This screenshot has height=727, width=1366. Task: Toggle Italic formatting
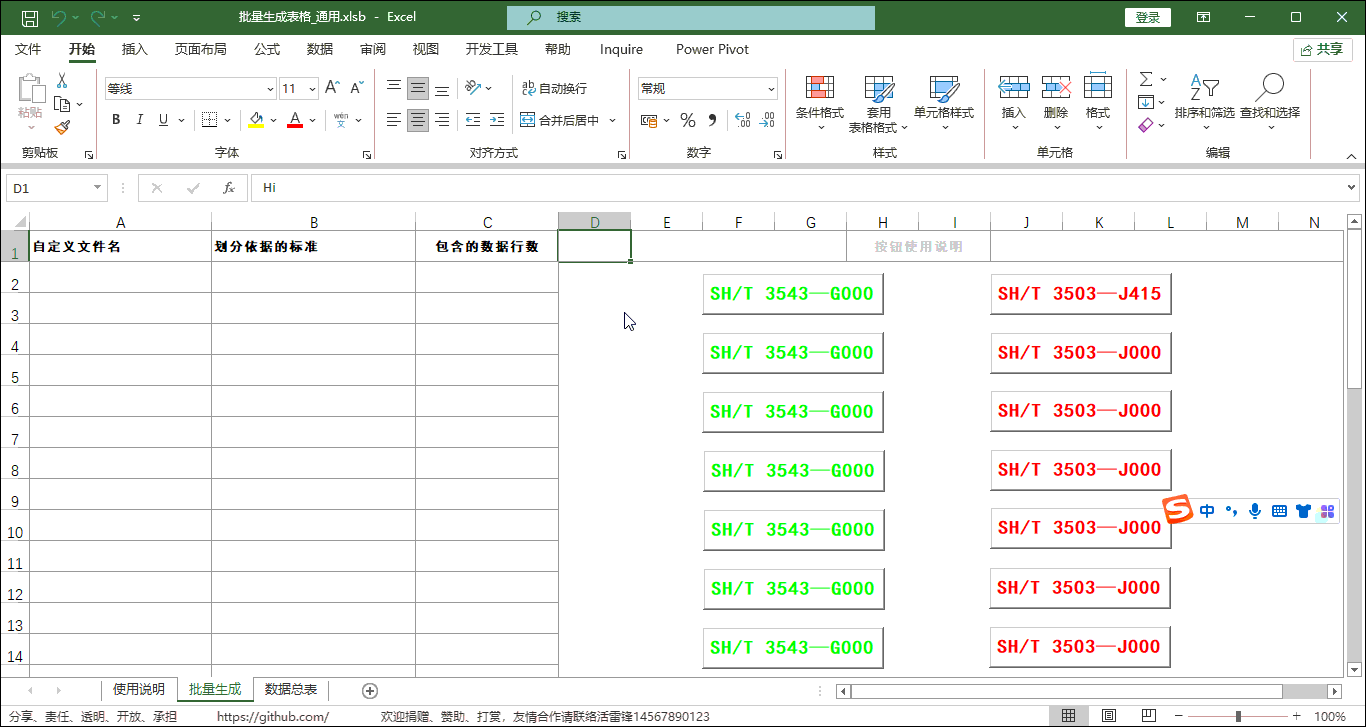(139, 120)
